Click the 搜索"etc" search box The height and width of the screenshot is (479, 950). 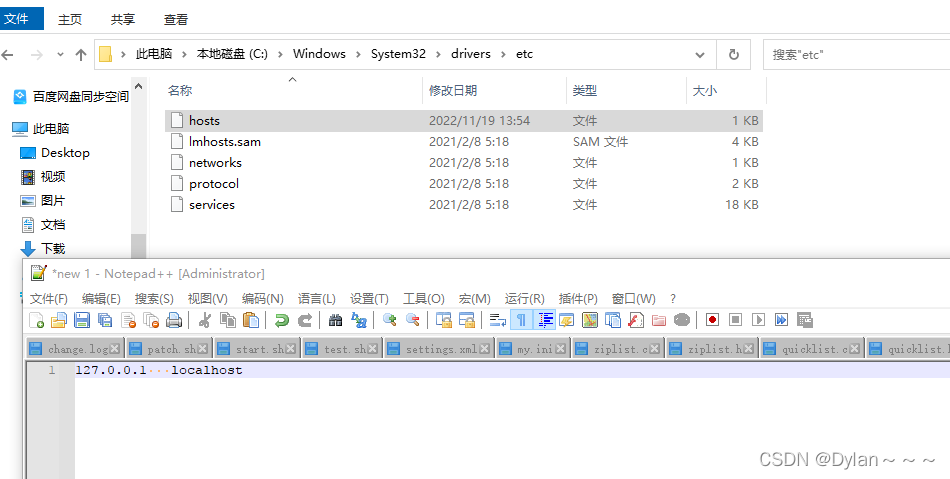pos(857,55)
